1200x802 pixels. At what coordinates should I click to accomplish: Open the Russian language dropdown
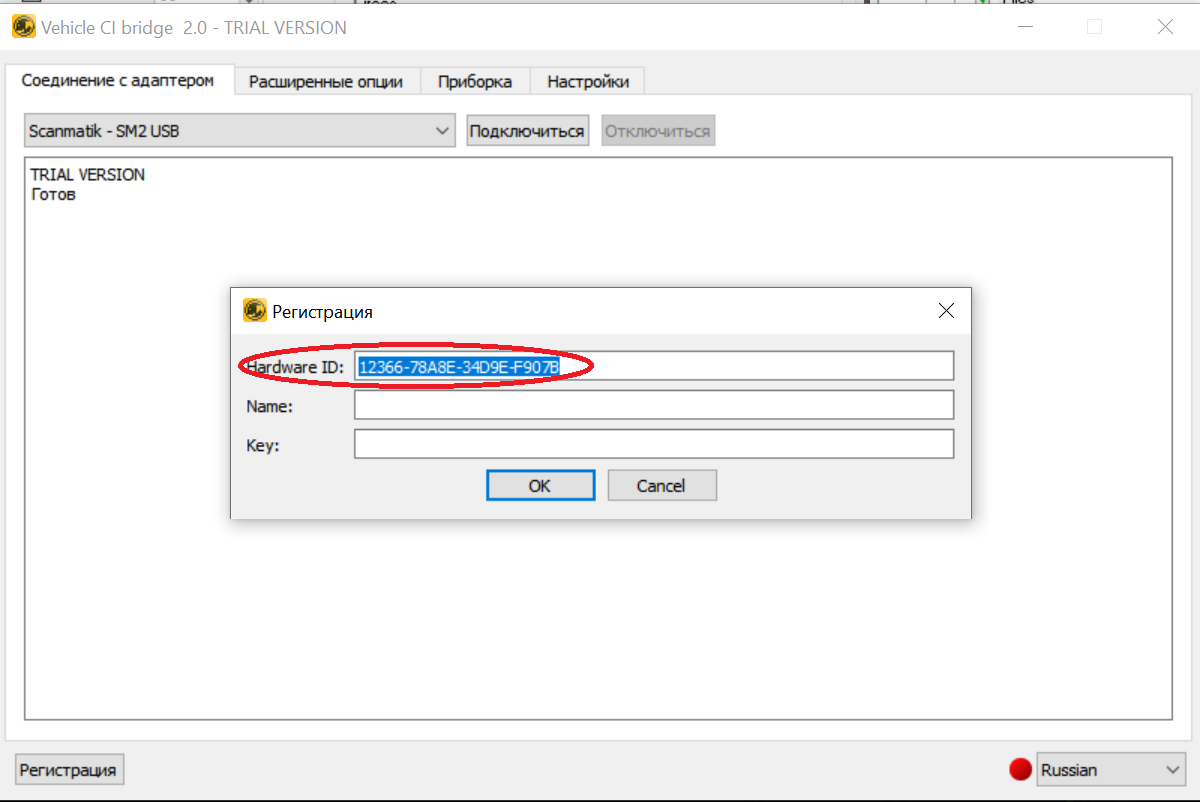pyautogui.click(x=1111, y=770)
